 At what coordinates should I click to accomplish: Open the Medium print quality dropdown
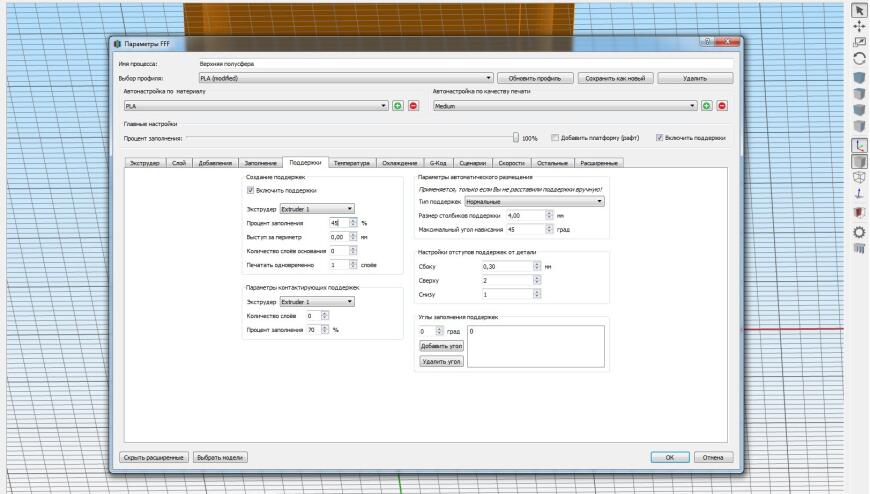point(565,105)
